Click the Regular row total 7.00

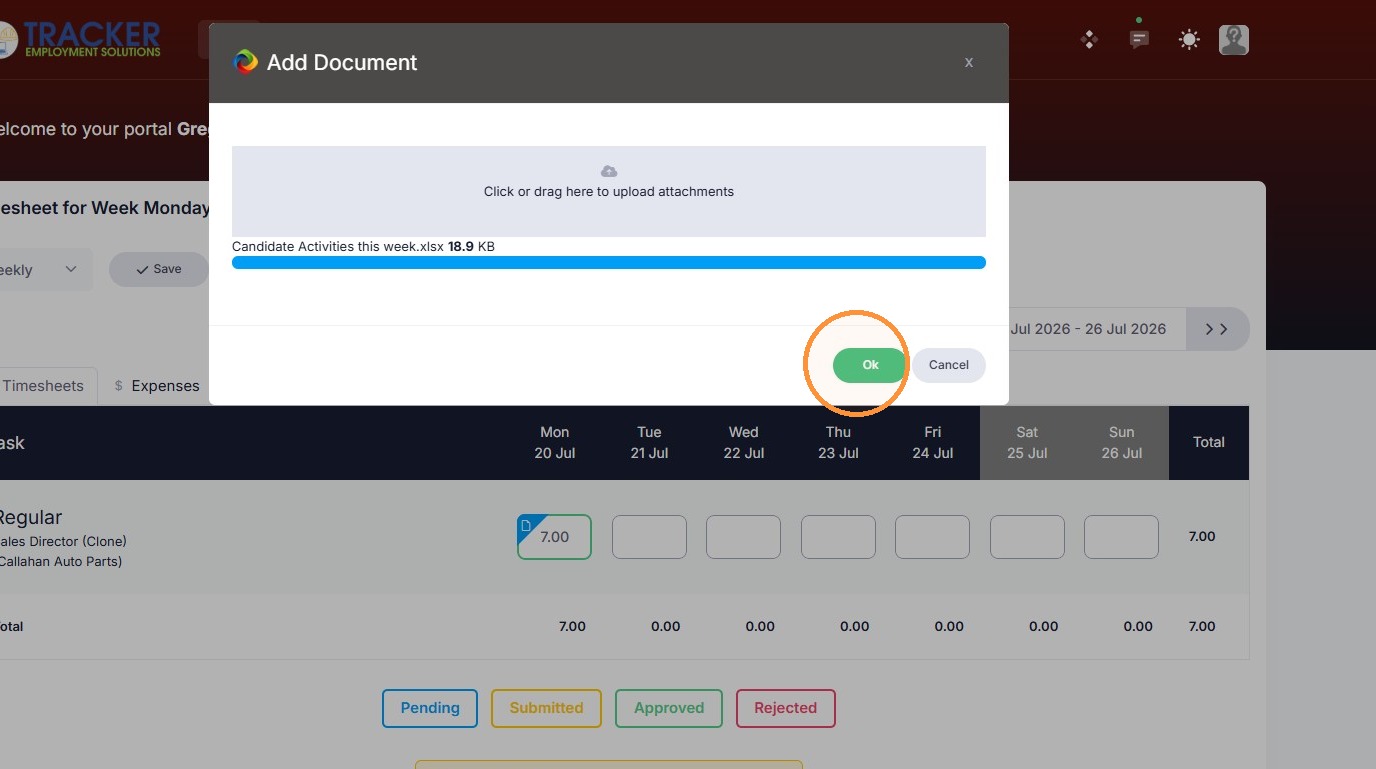1202,537
